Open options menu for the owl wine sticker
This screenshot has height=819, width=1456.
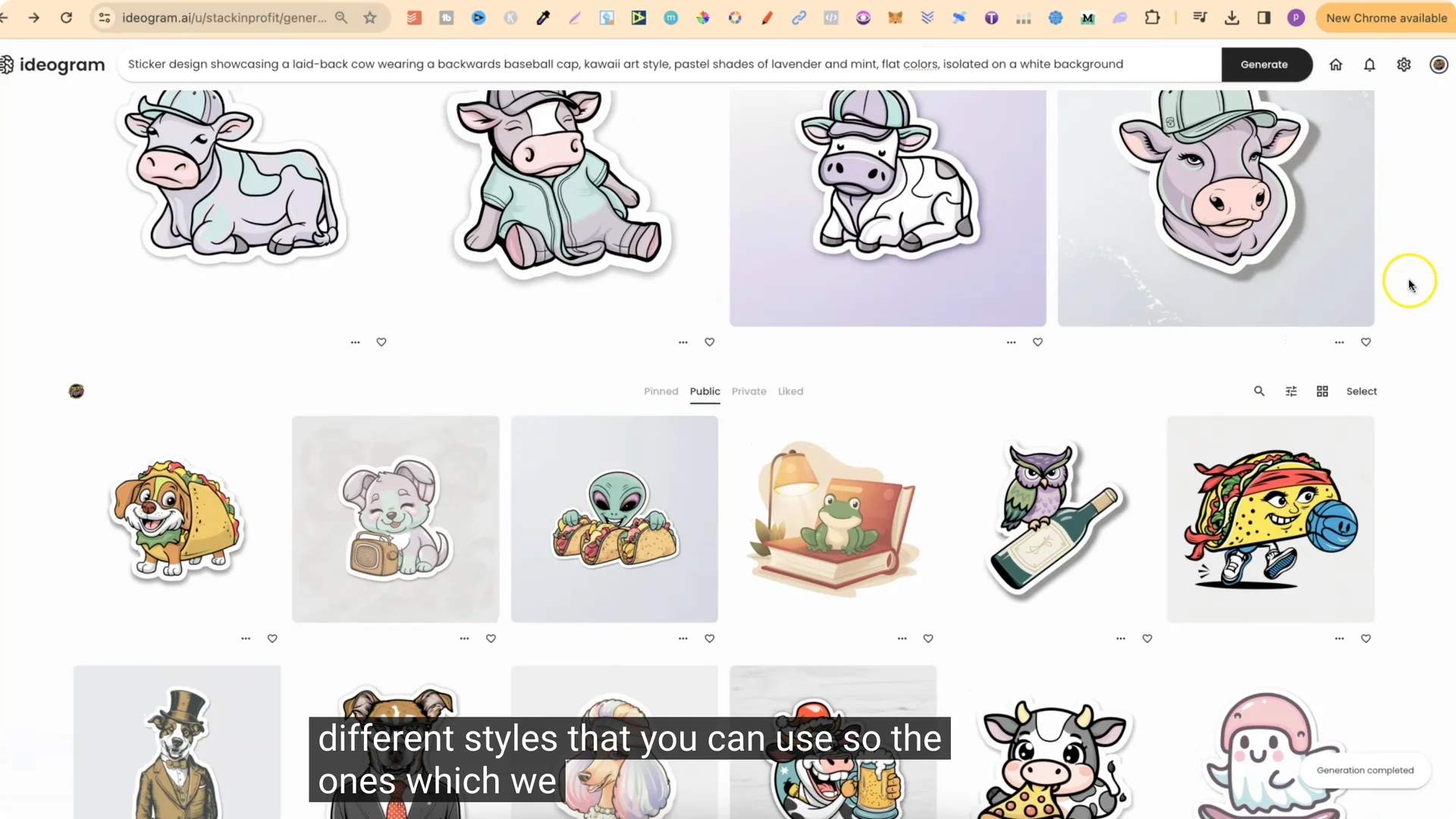pyautogui.click(x=1120, y=639)
